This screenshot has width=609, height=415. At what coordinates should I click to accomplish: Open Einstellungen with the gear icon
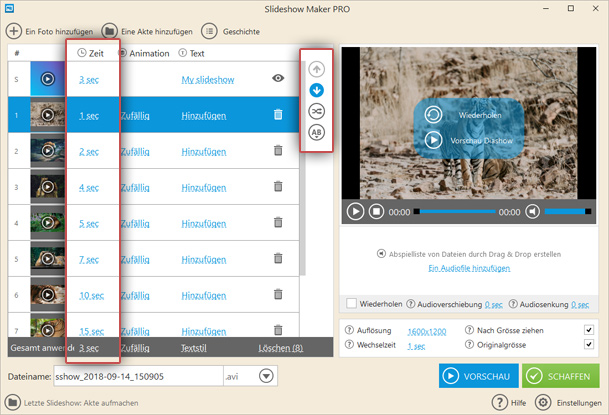tap(543, 403)
